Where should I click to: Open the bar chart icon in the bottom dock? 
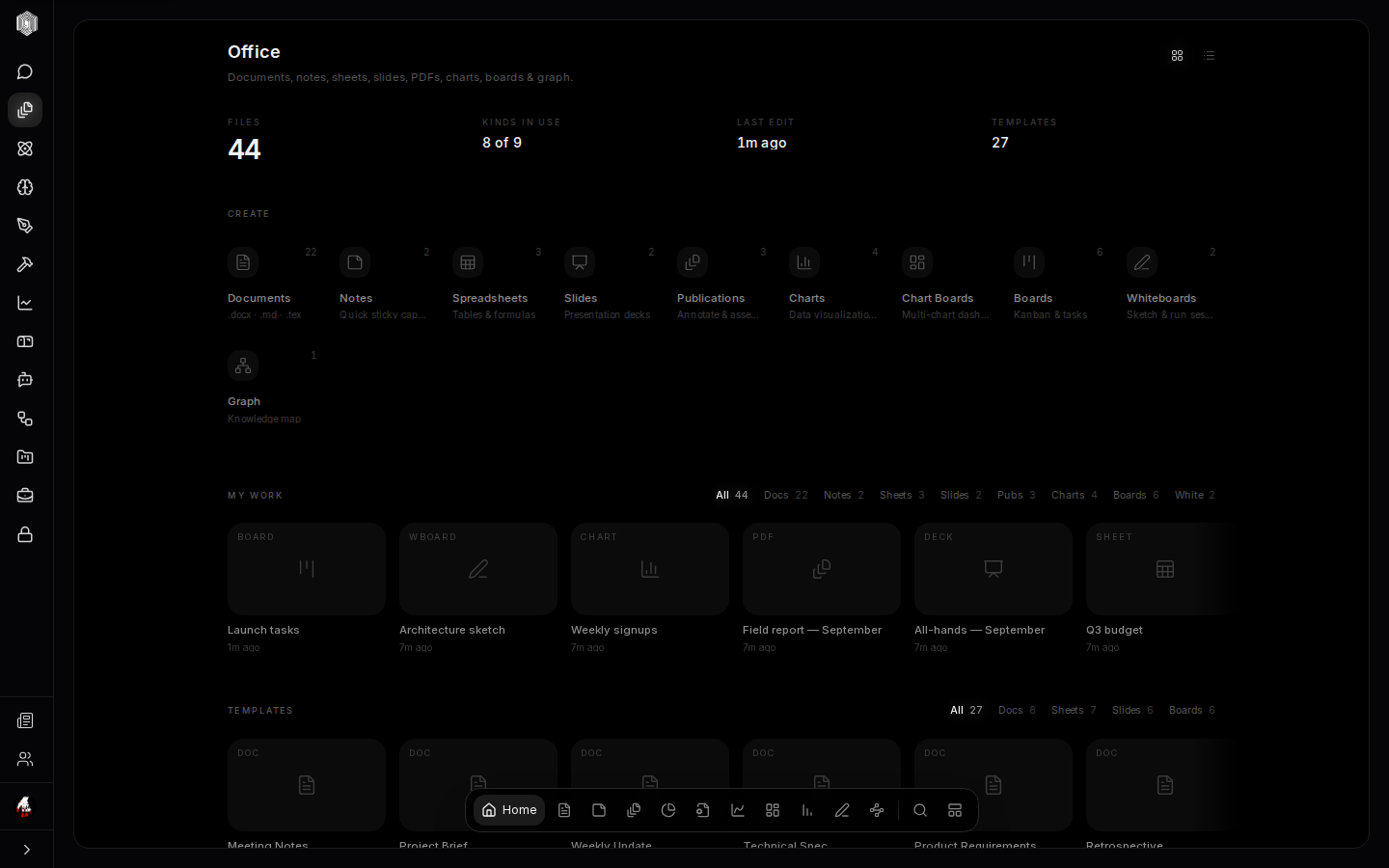pos(807,810)
